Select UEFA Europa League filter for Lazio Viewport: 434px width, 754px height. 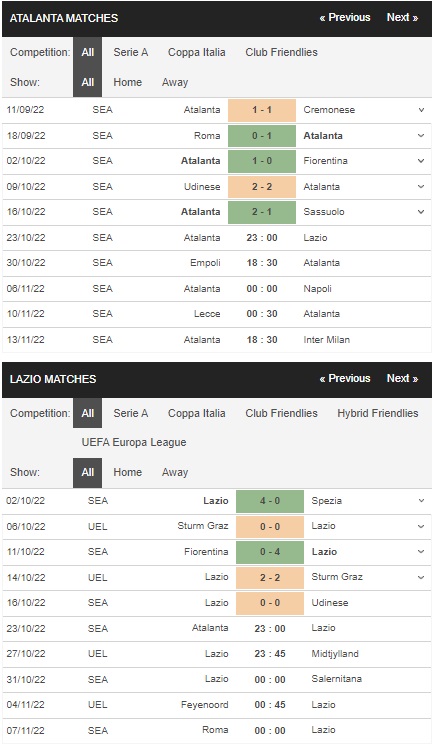(x=134, y=442)
